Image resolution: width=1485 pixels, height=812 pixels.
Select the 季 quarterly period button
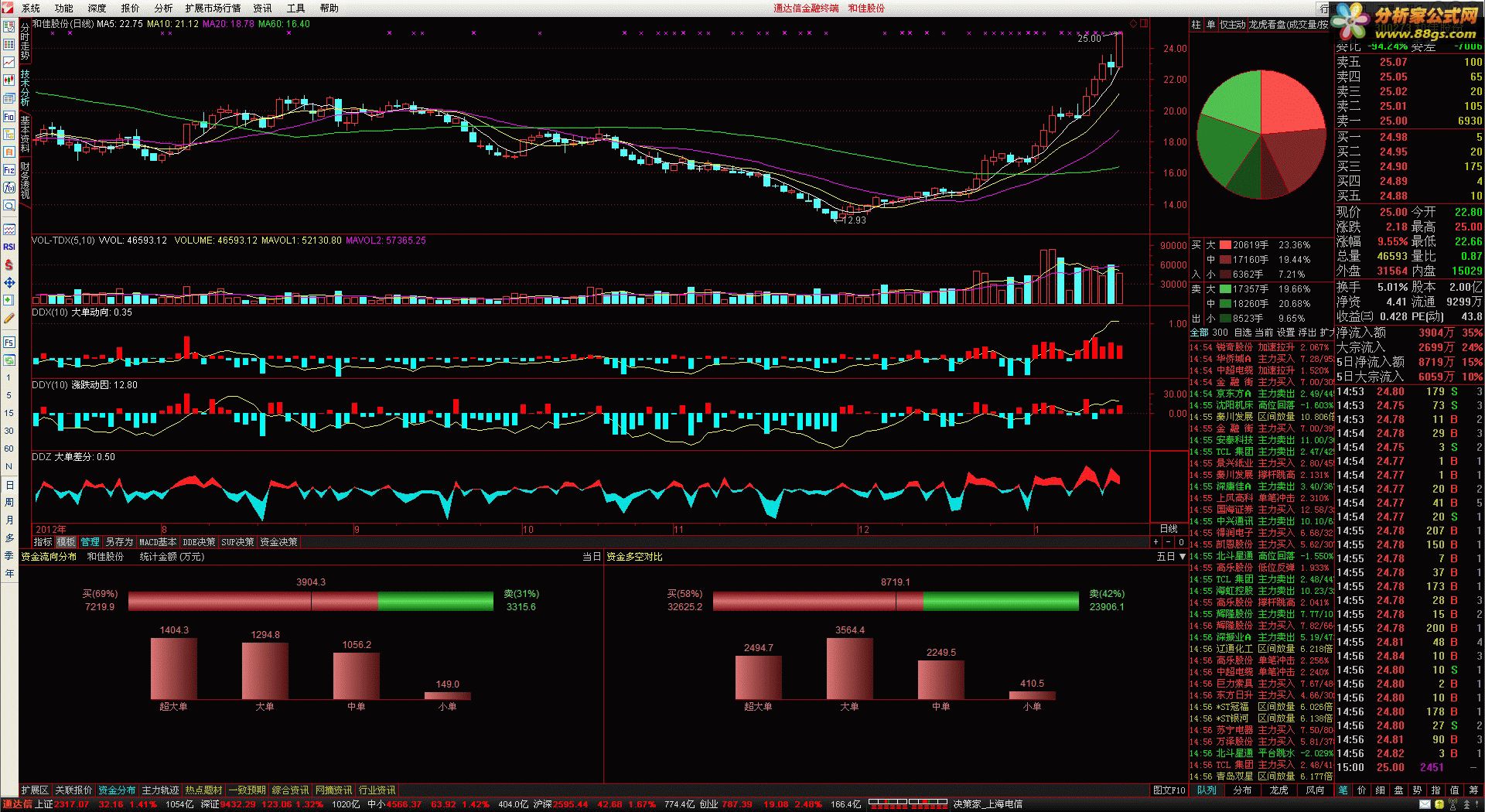click(x=9, y=555)
